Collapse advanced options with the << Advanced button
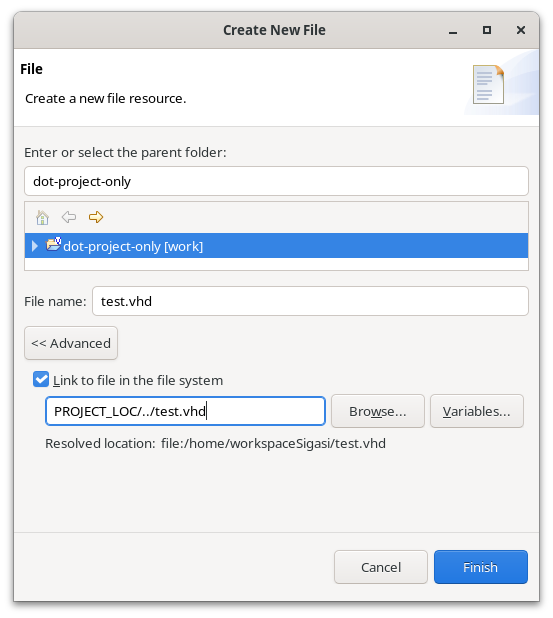This screenshot has width=553, height=618. [x=71, y=343]
